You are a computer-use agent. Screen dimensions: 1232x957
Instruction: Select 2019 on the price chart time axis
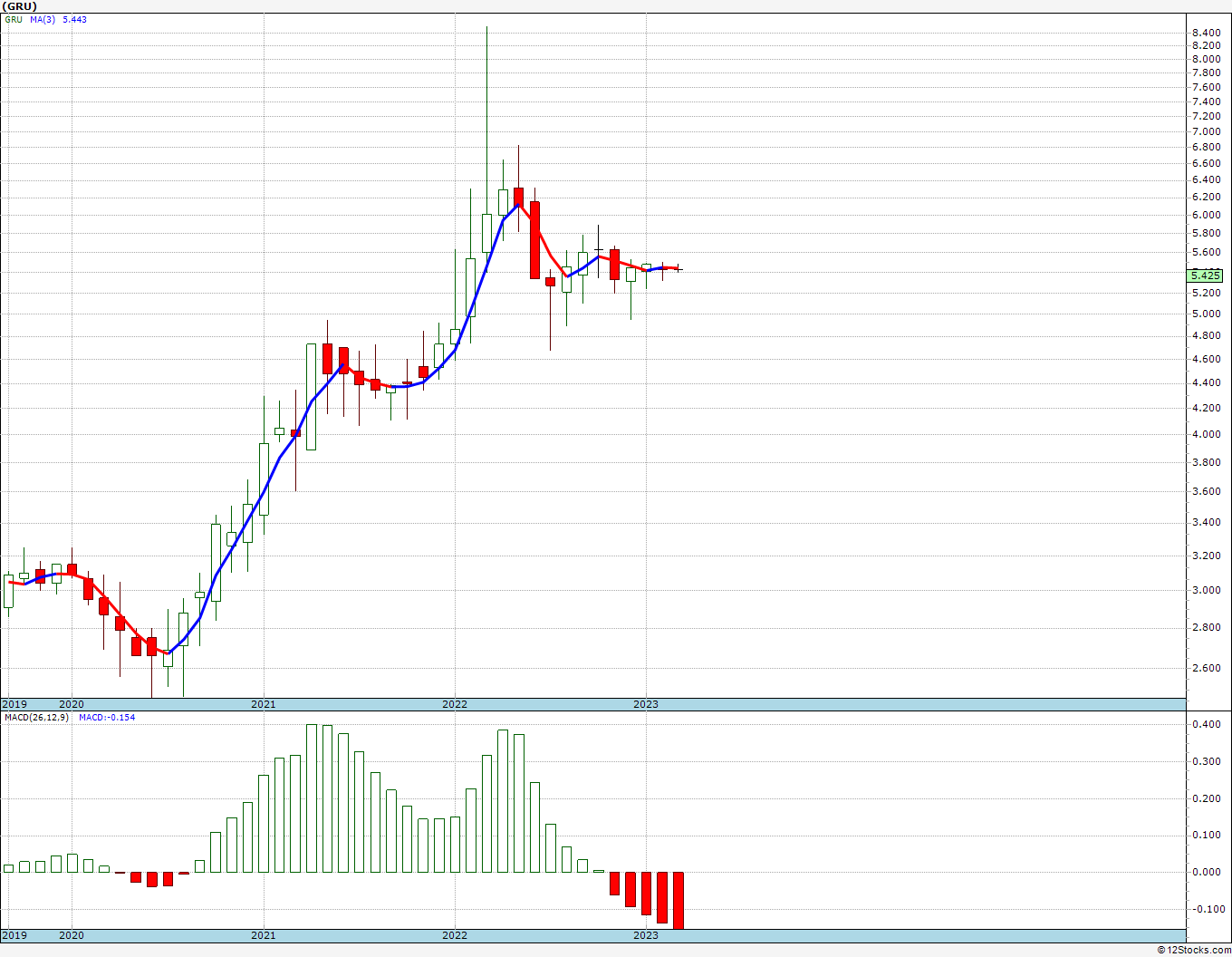pos(14,704)
